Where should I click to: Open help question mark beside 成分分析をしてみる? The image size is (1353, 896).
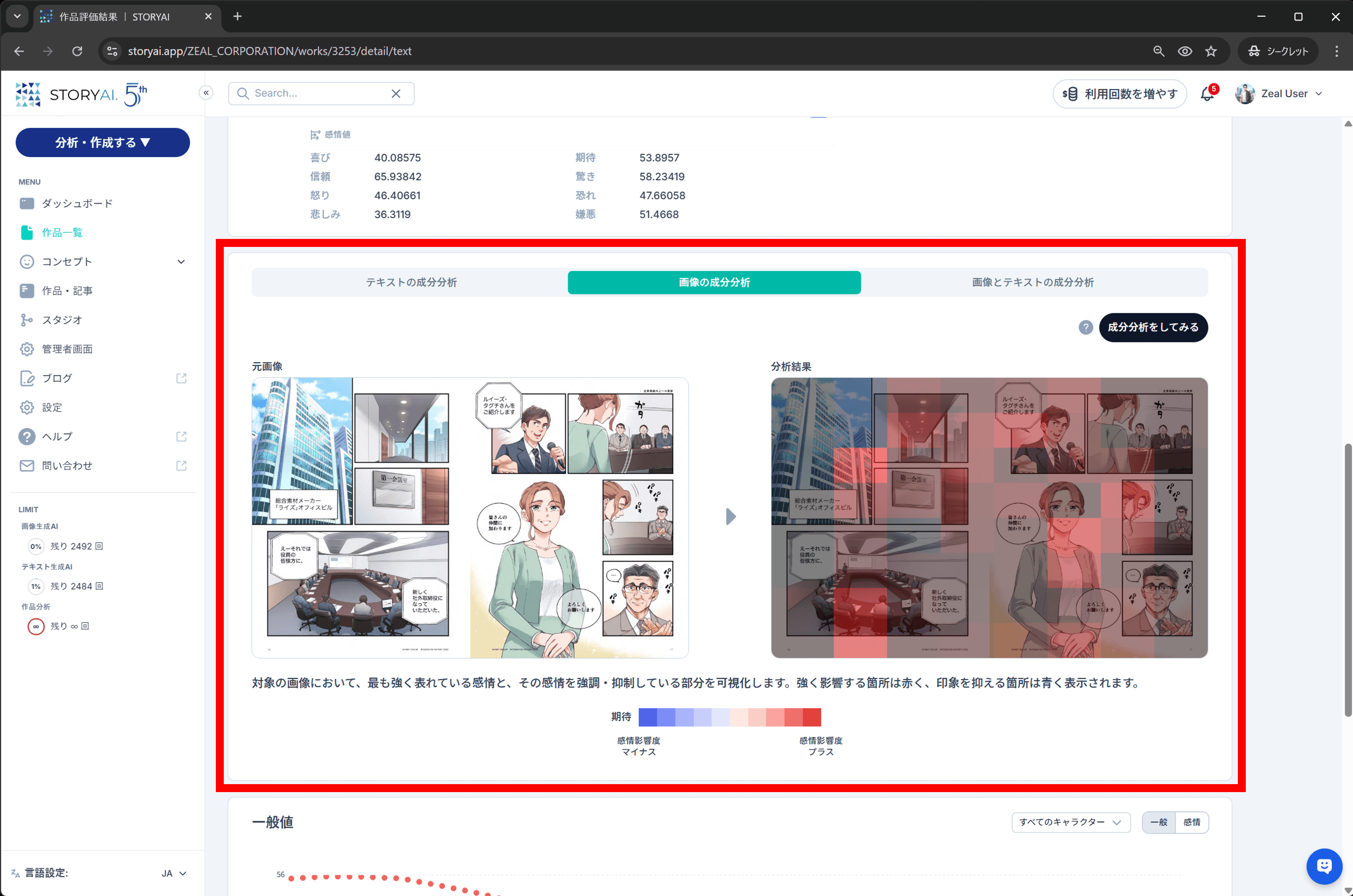tap(1085, 327)
